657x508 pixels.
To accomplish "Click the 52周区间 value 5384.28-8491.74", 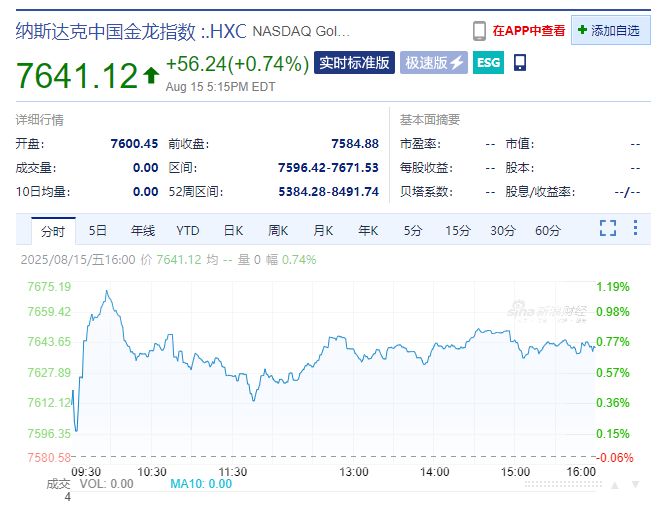I will click(x=328, y=192).
